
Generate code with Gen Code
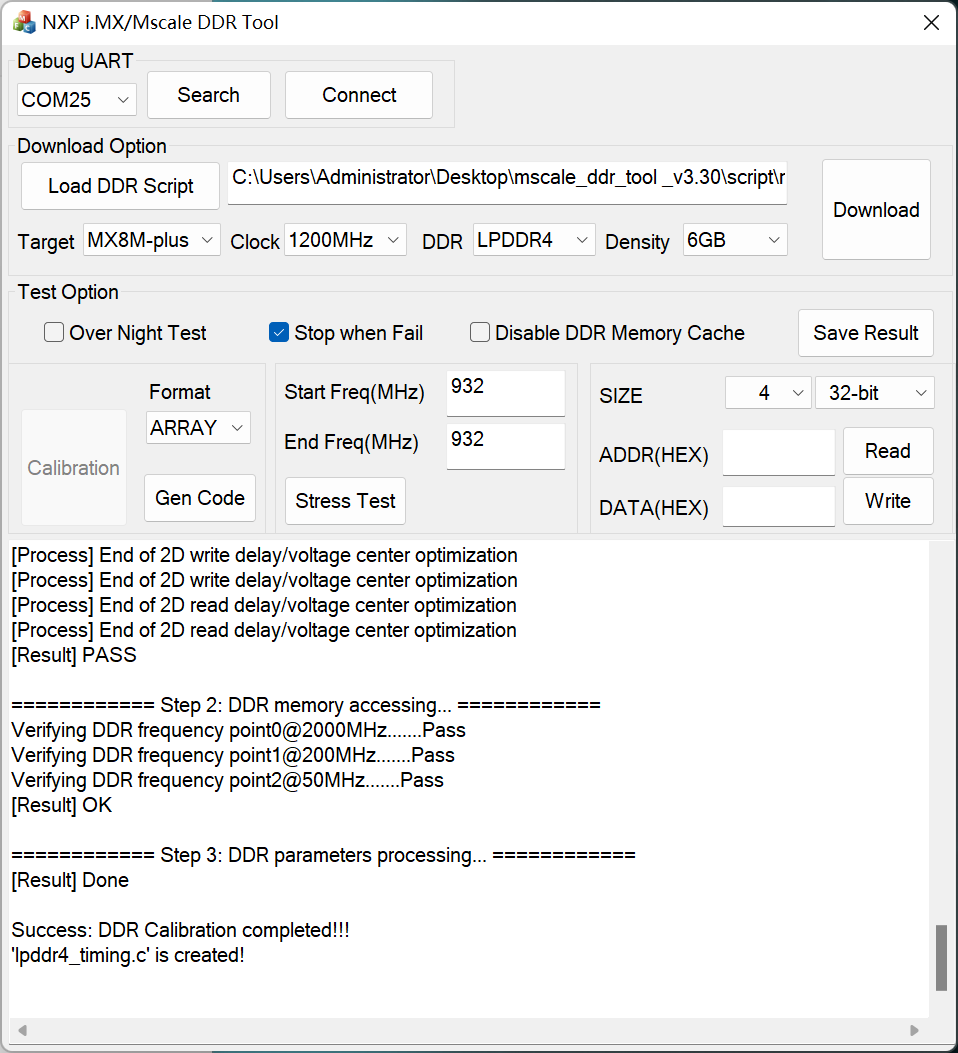[199, 497]
